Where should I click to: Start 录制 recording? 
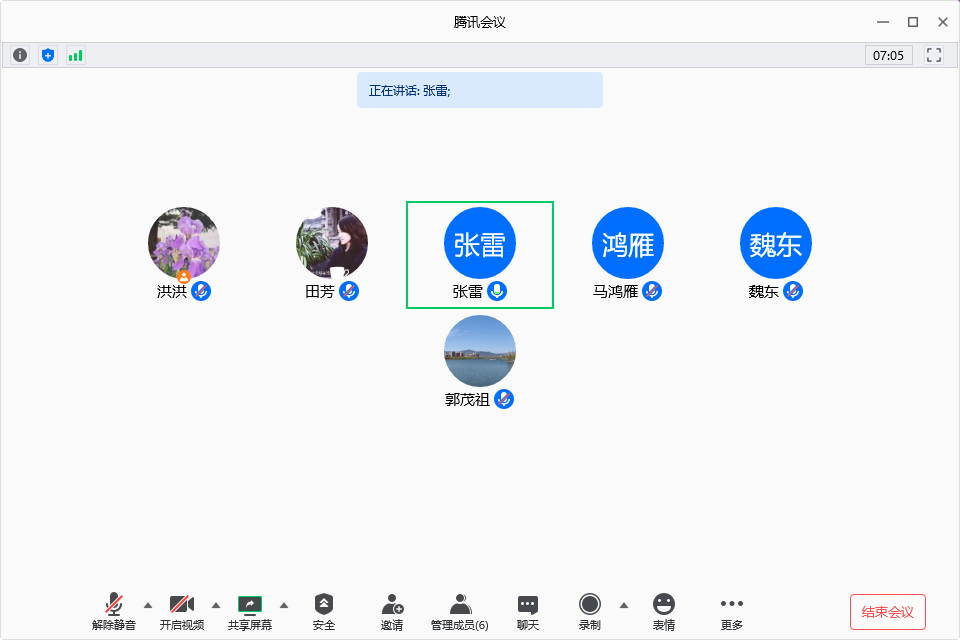tap(590, 610)
